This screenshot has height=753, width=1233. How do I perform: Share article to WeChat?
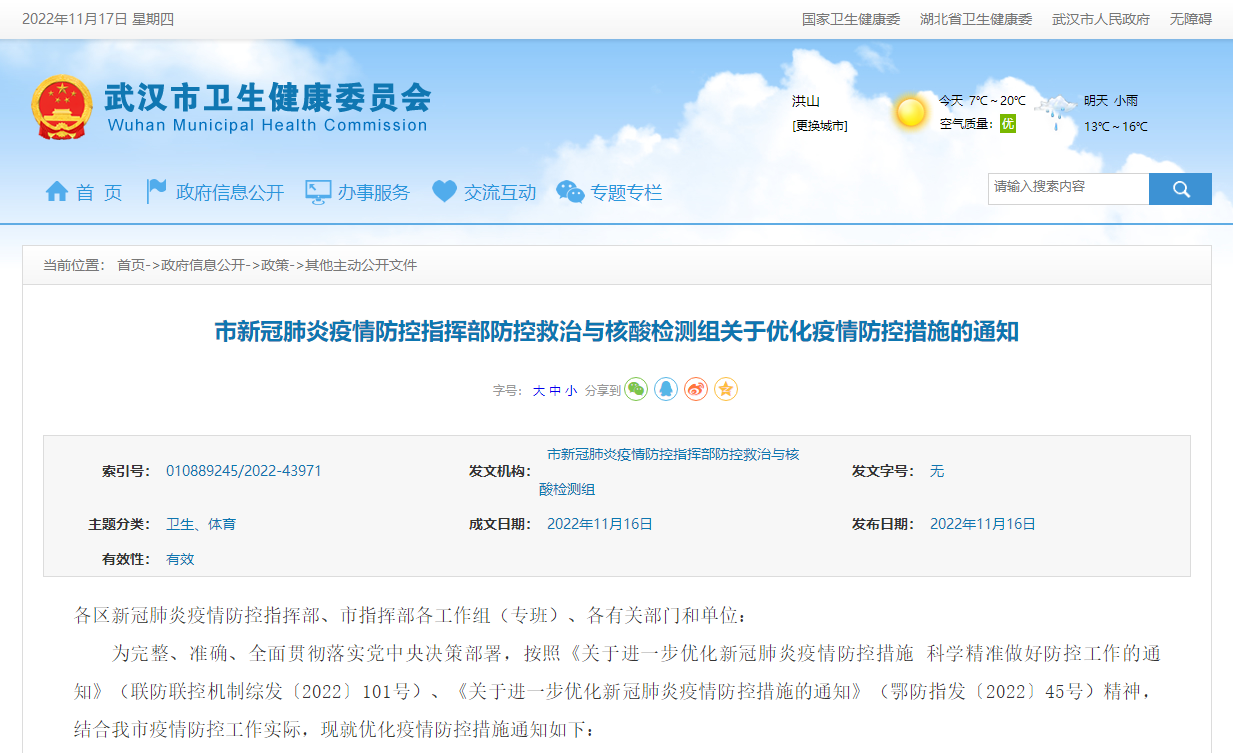636,389
